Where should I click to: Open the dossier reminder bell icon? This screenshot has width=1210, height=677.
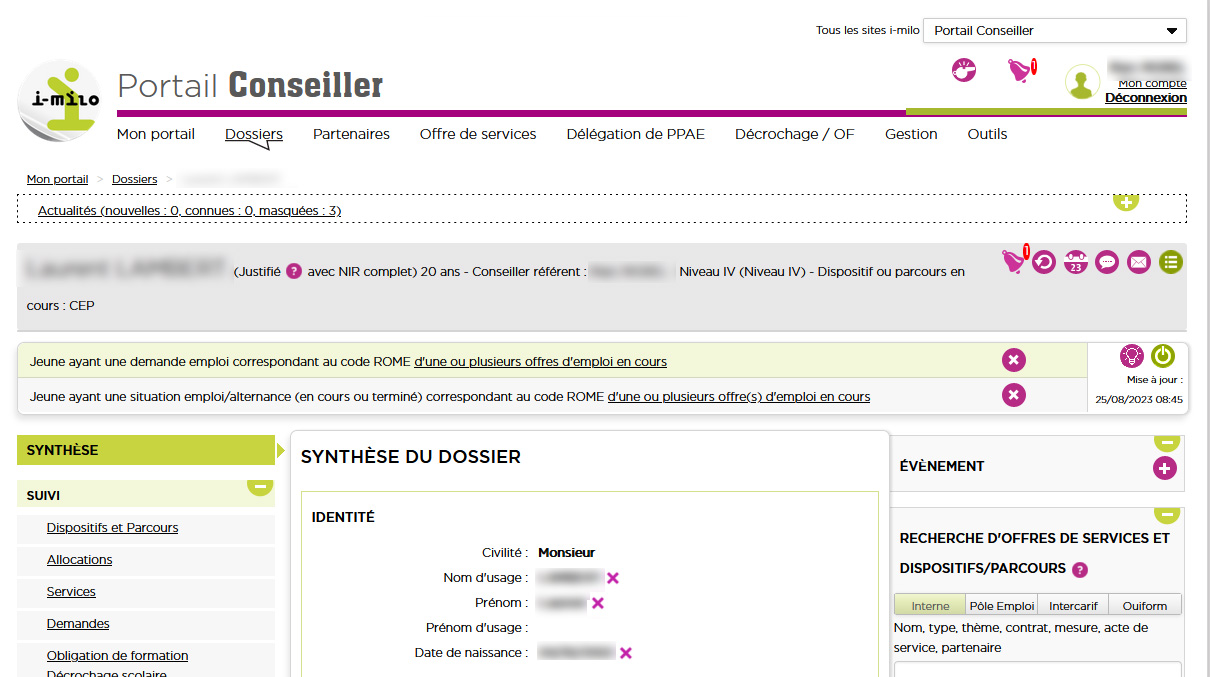(1014, 261)
